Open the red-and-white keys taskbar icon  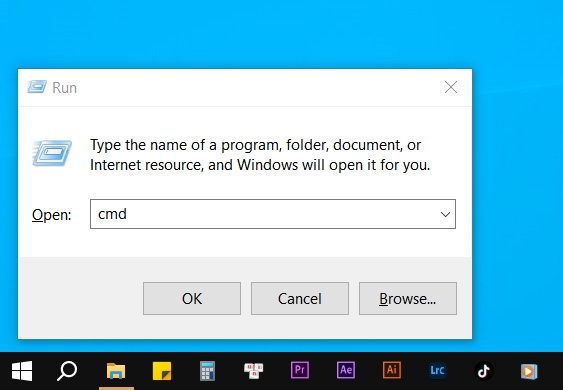point(253,371)
